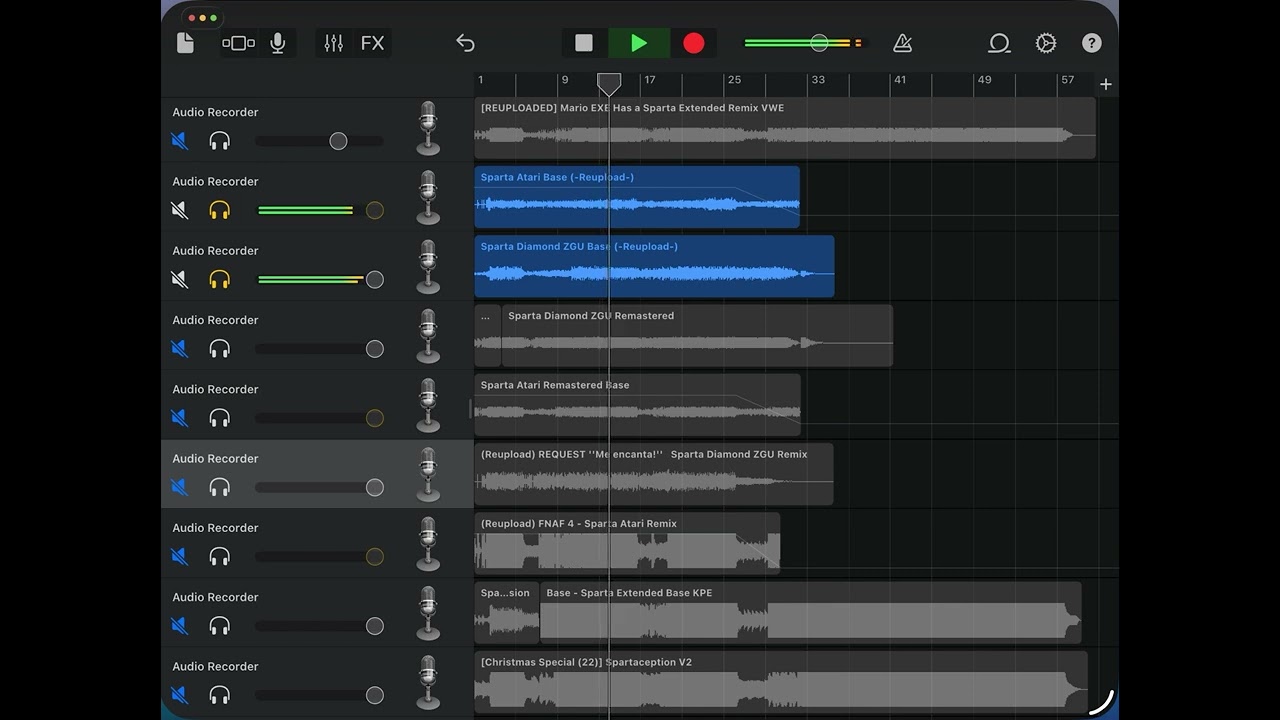Screen dimensions: 1280x720
Task: Solo the Spartaception V2 track
Action: tap(220, 695)
